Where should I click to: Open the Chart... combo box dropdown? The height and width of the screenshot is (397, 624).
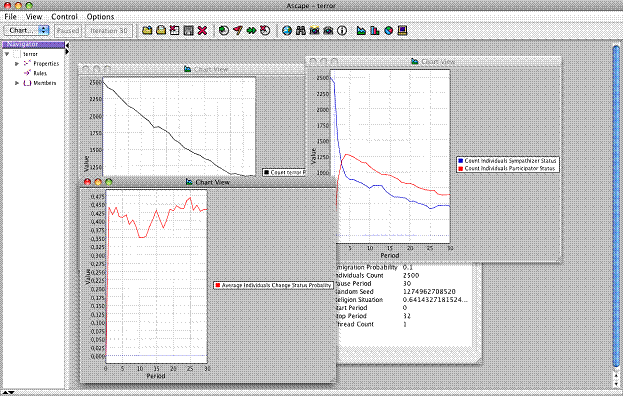point(26,30)
